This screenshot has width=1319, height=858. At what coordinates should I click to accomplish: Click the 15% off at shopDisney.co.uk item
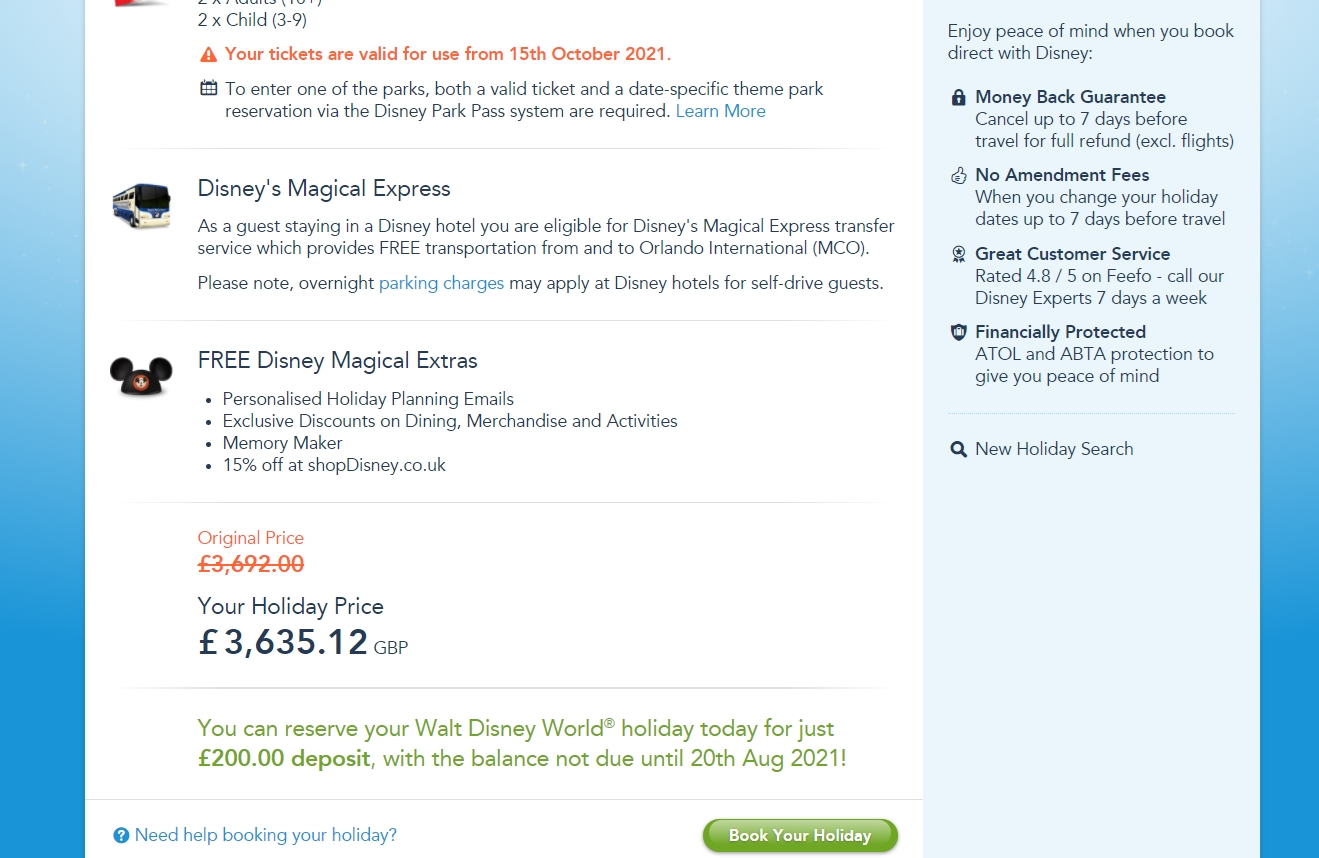click(334, 465)
